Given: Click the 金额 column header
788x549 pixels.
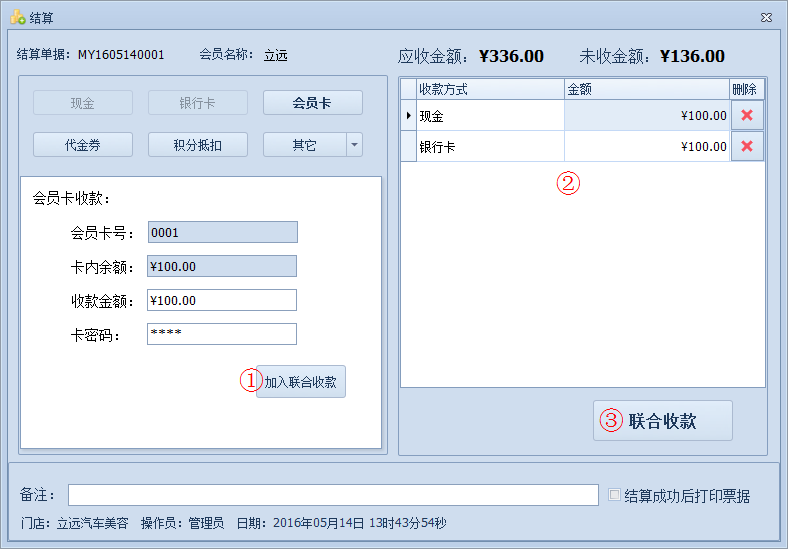Looking at the screenshot, I should [x=646, y=89].
